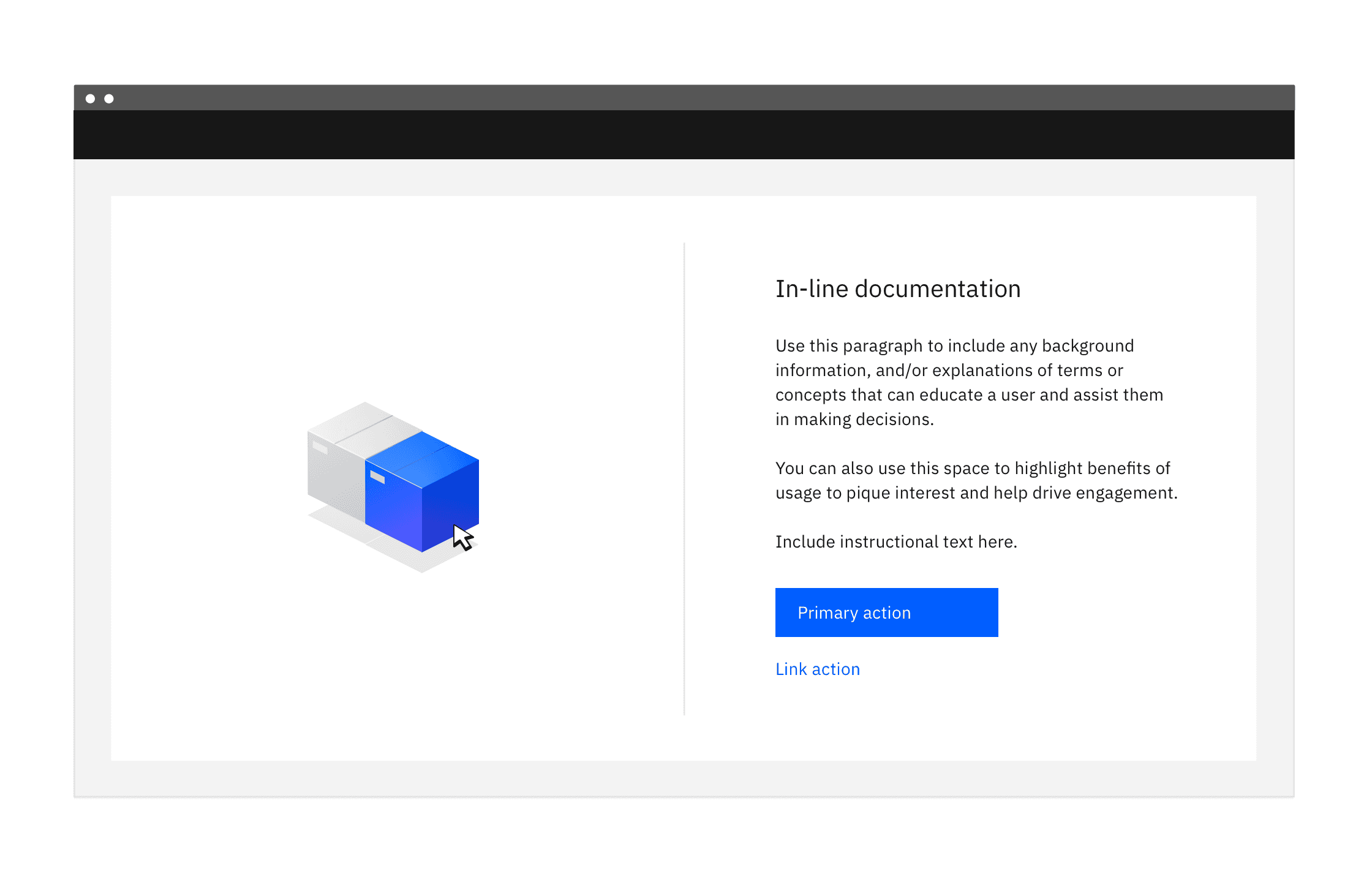
Task: Click the word "engagement" in second paragraph
Action: [x=1126, y=493]
